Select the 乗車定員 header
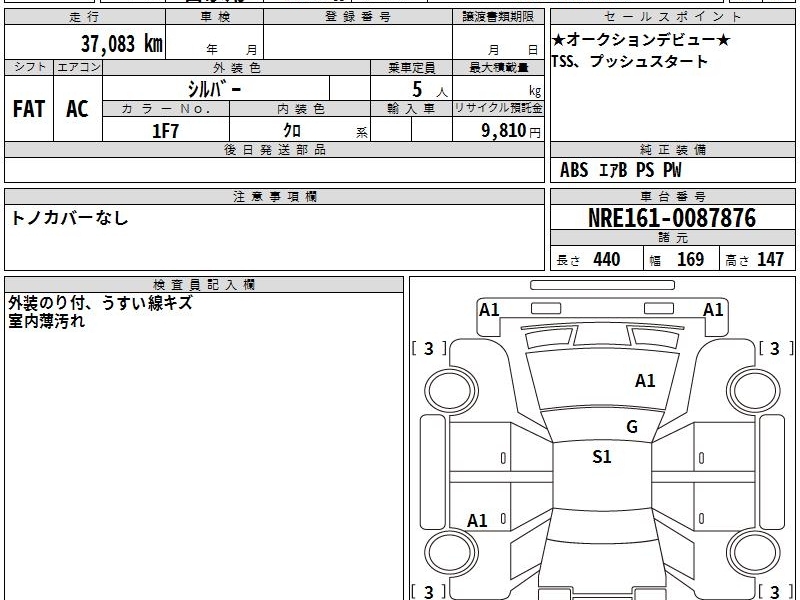800x600 pixels. (x=412, y=67)
